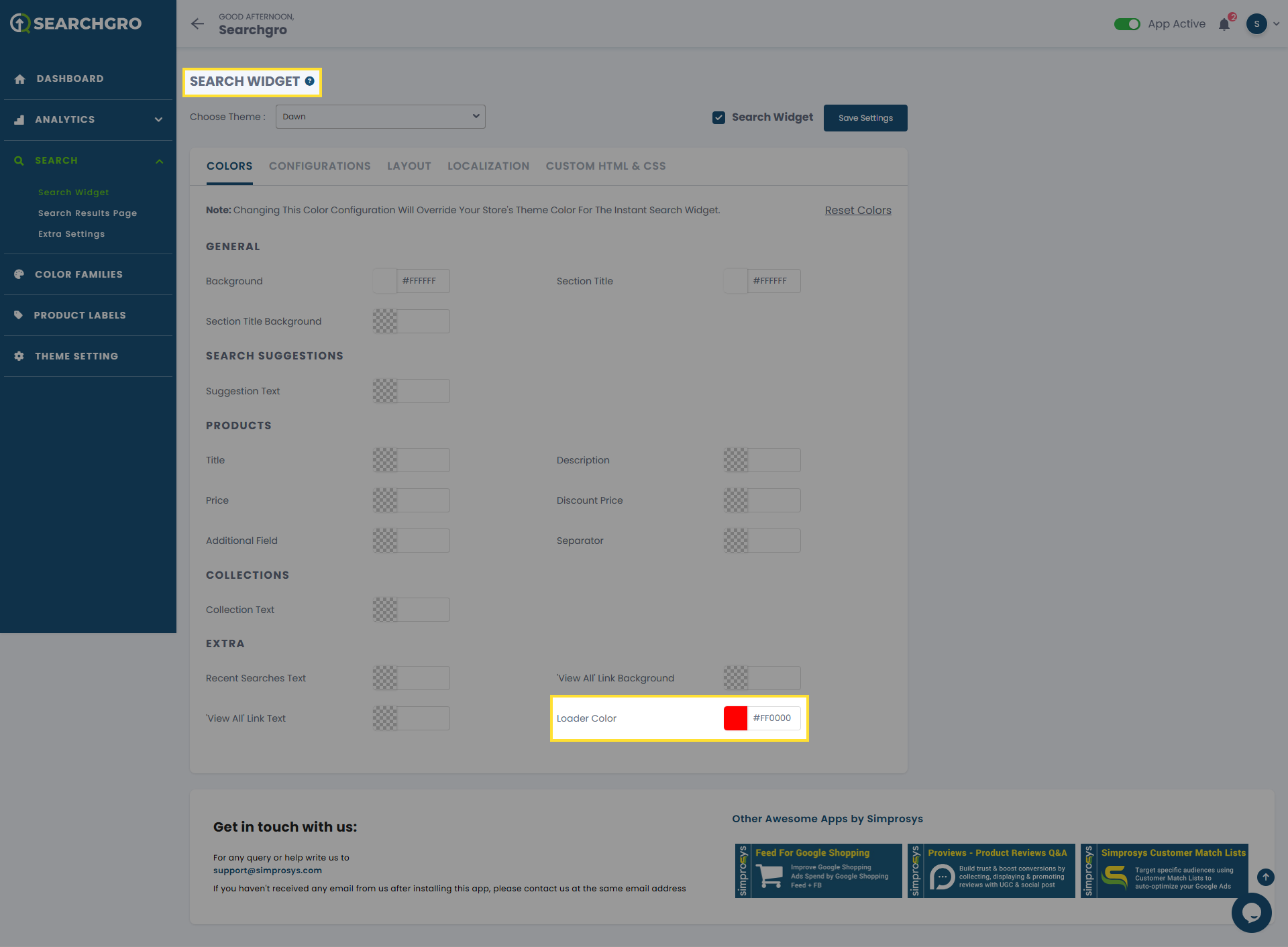Toggle the App Active switch
Image resolution: width=1288 pixels, height=947 pixels.
point(1127,24)
